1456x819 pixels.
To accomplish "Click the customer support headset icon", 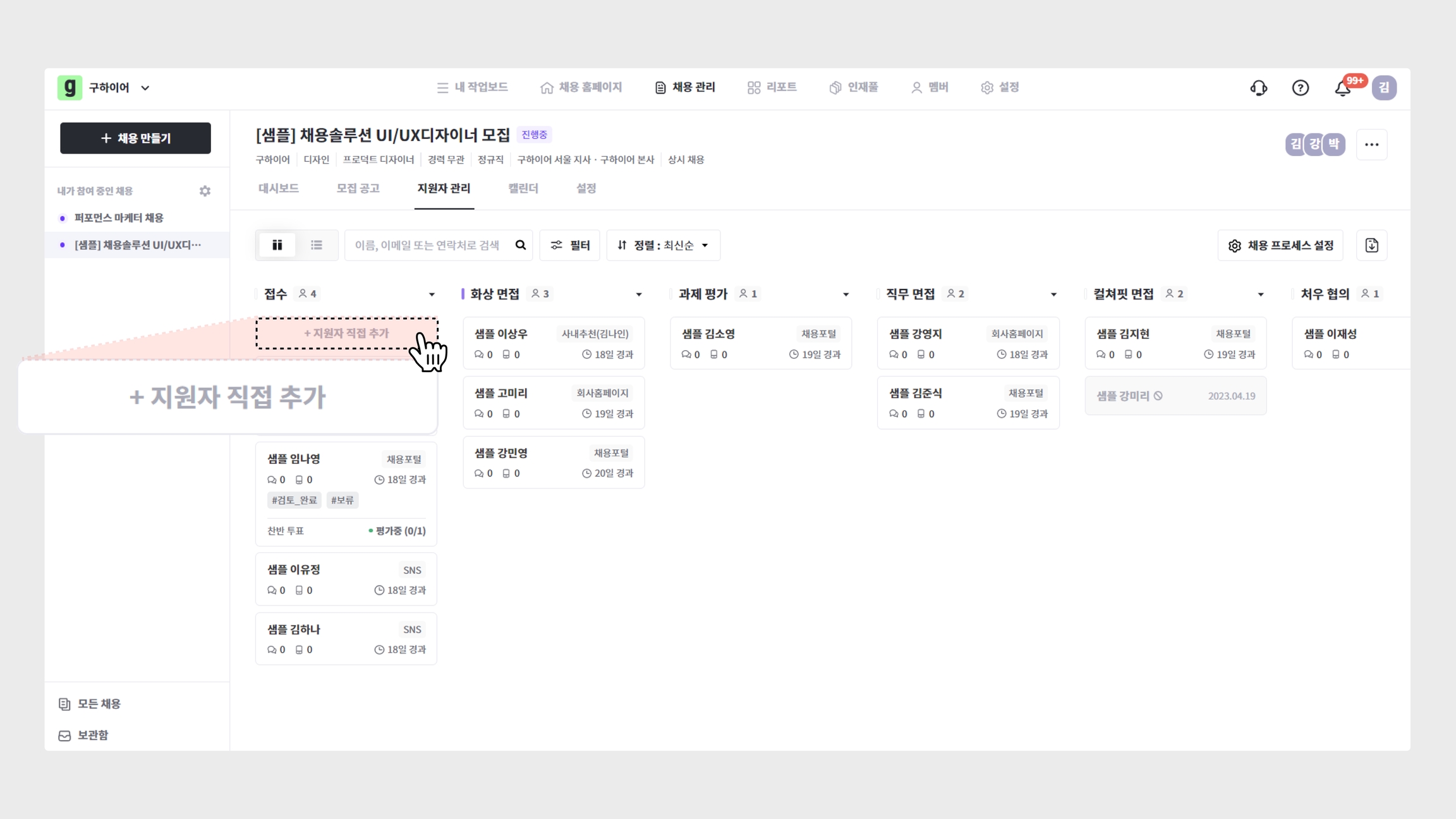I will click(1259, 88).
